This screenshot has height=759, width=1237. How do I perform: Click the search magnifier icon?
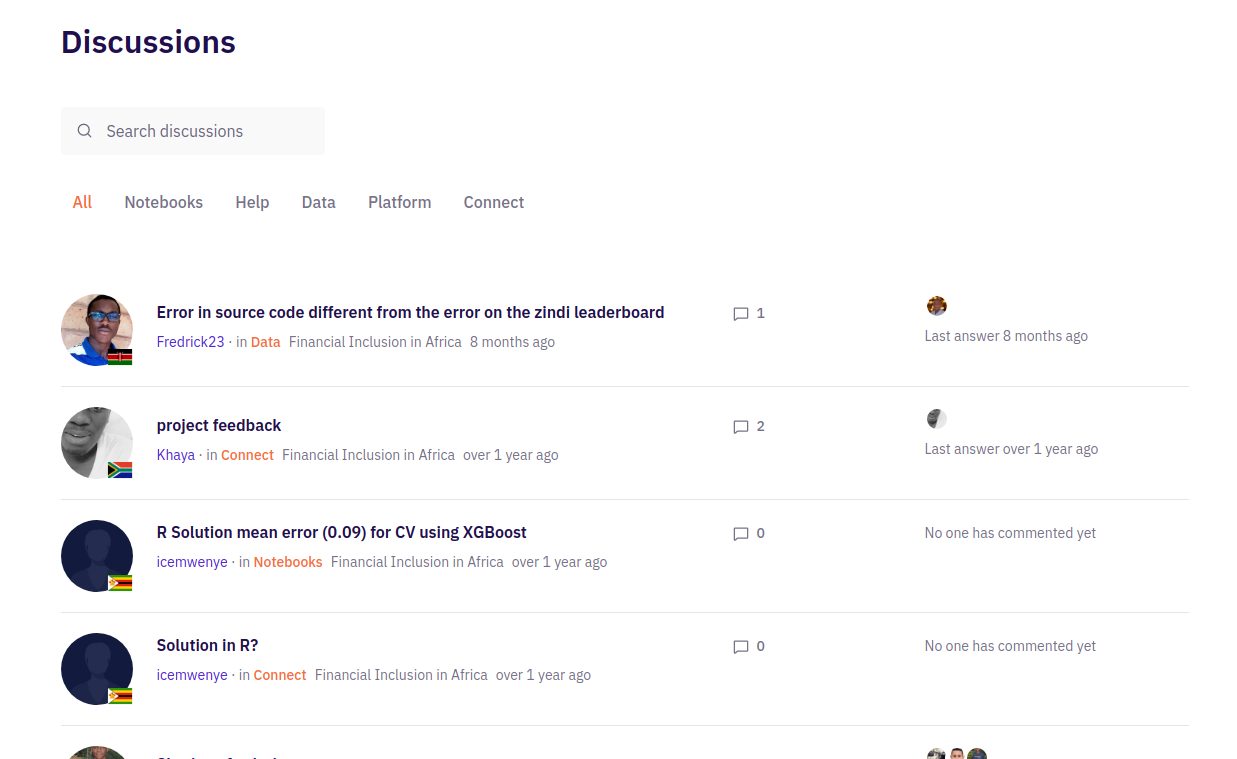tap(85, 131)
